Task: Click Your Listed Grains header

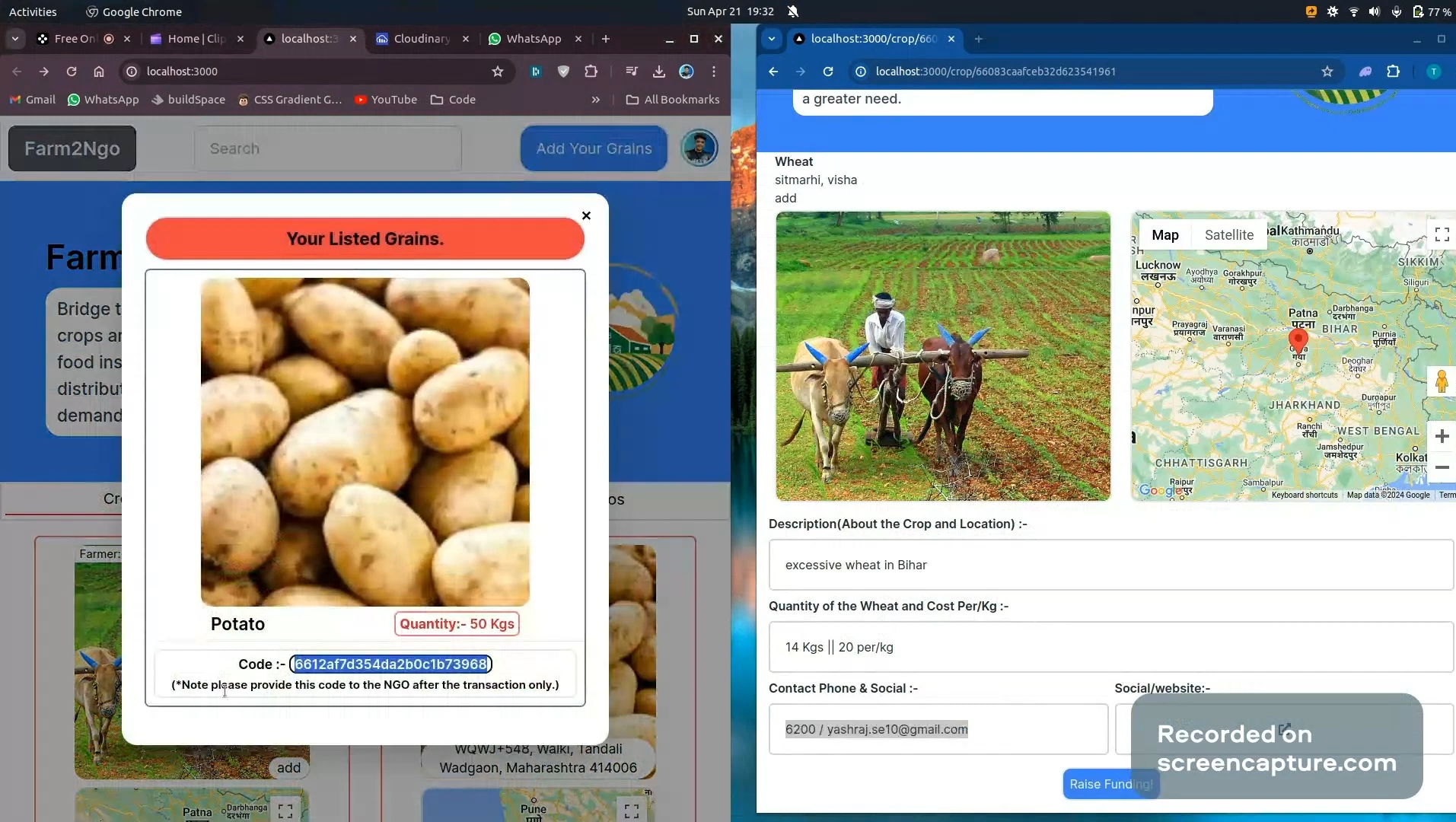Action: point(365,239)
